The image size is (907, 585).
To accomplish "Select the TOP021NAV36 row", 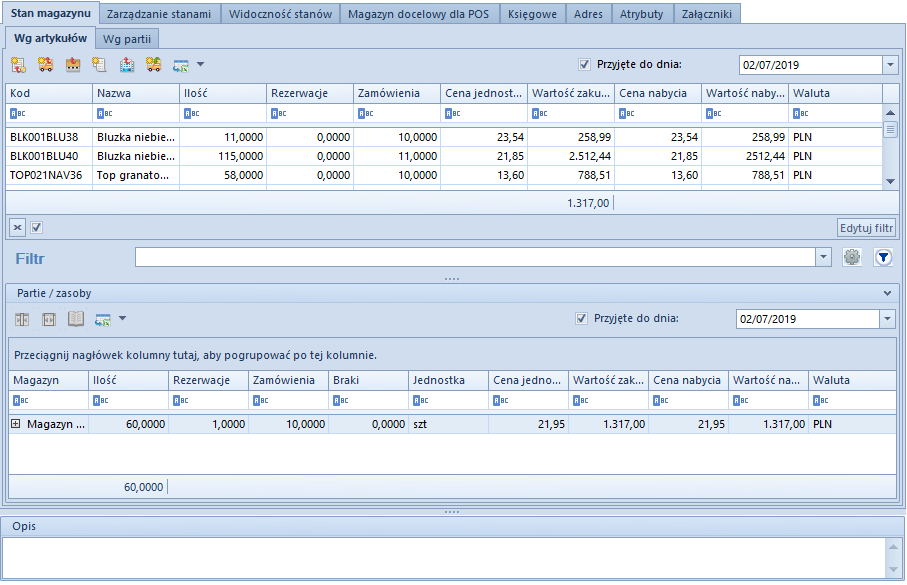I will [444, 175].
